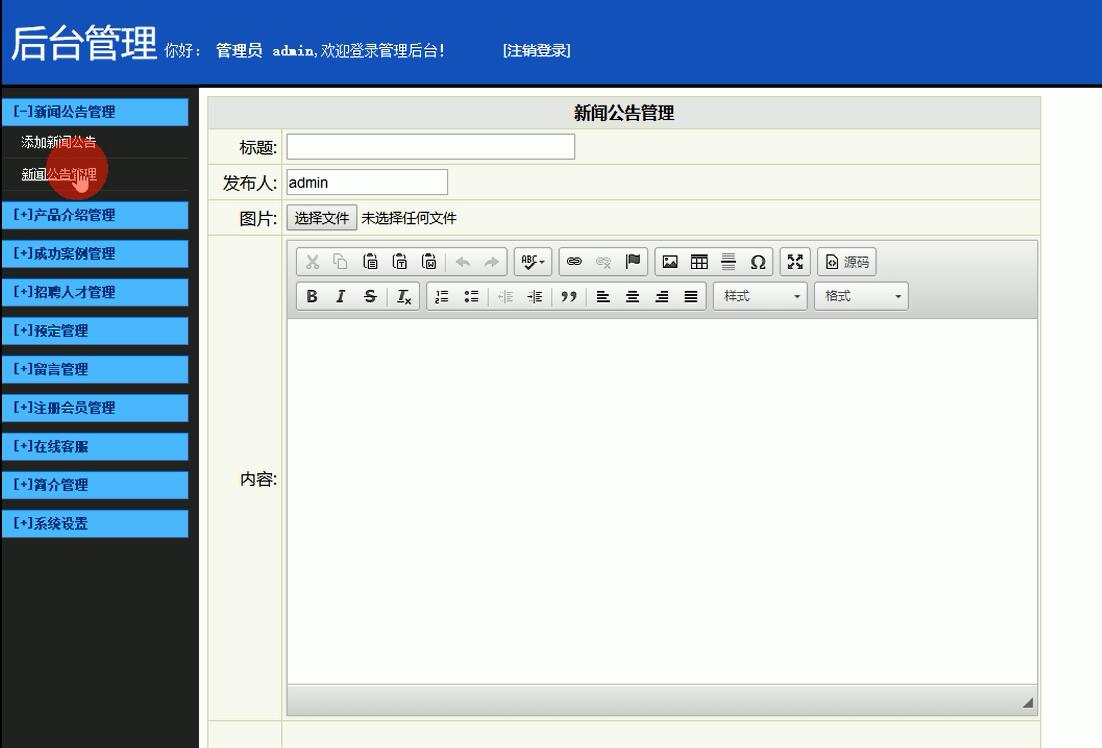Toggle block quote formatting
The image size is (1102, 748).
(x=569, y=297)
